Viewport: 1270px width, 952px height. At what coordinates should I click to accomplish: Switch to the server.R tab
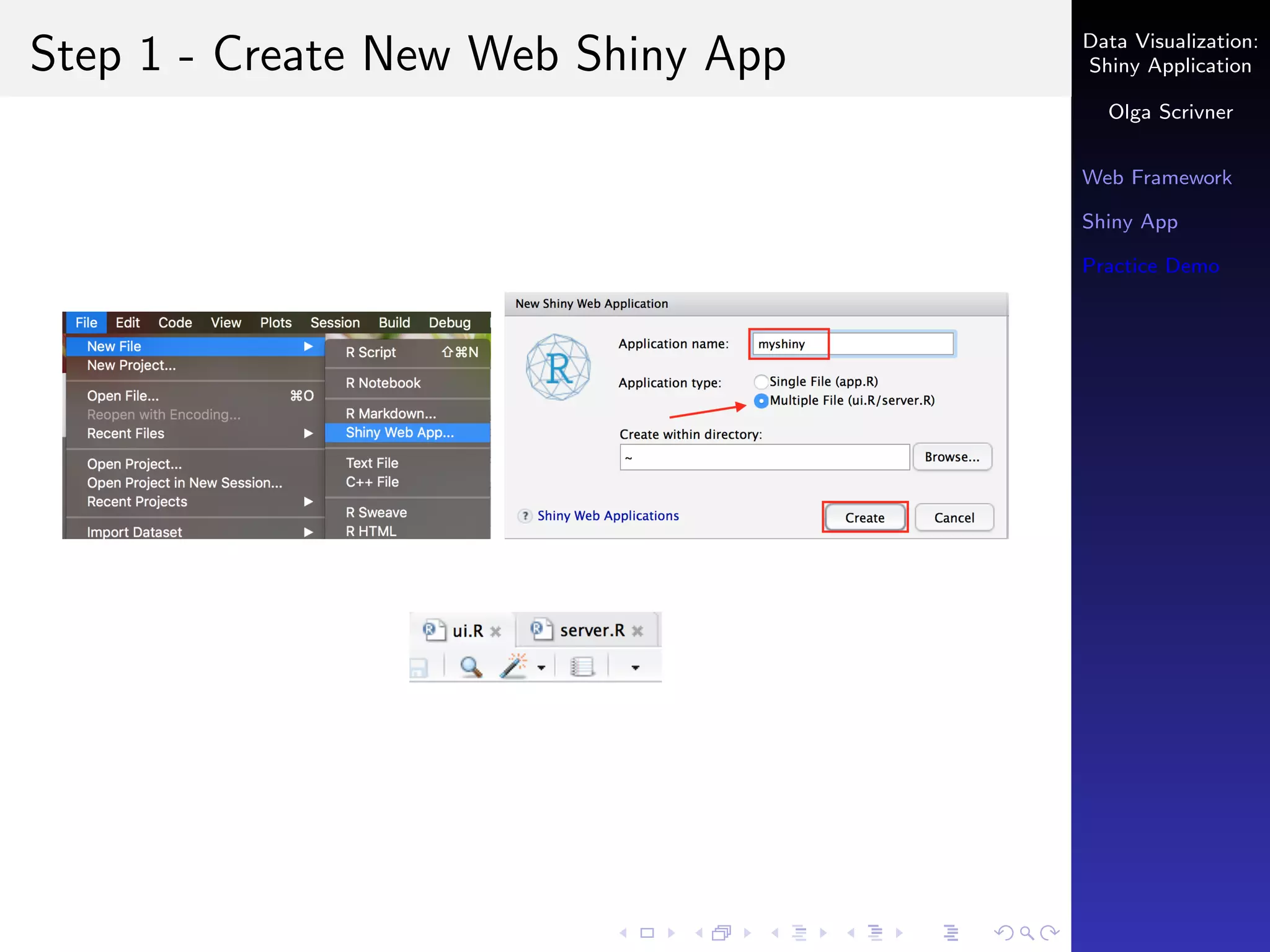coord(587,630)
